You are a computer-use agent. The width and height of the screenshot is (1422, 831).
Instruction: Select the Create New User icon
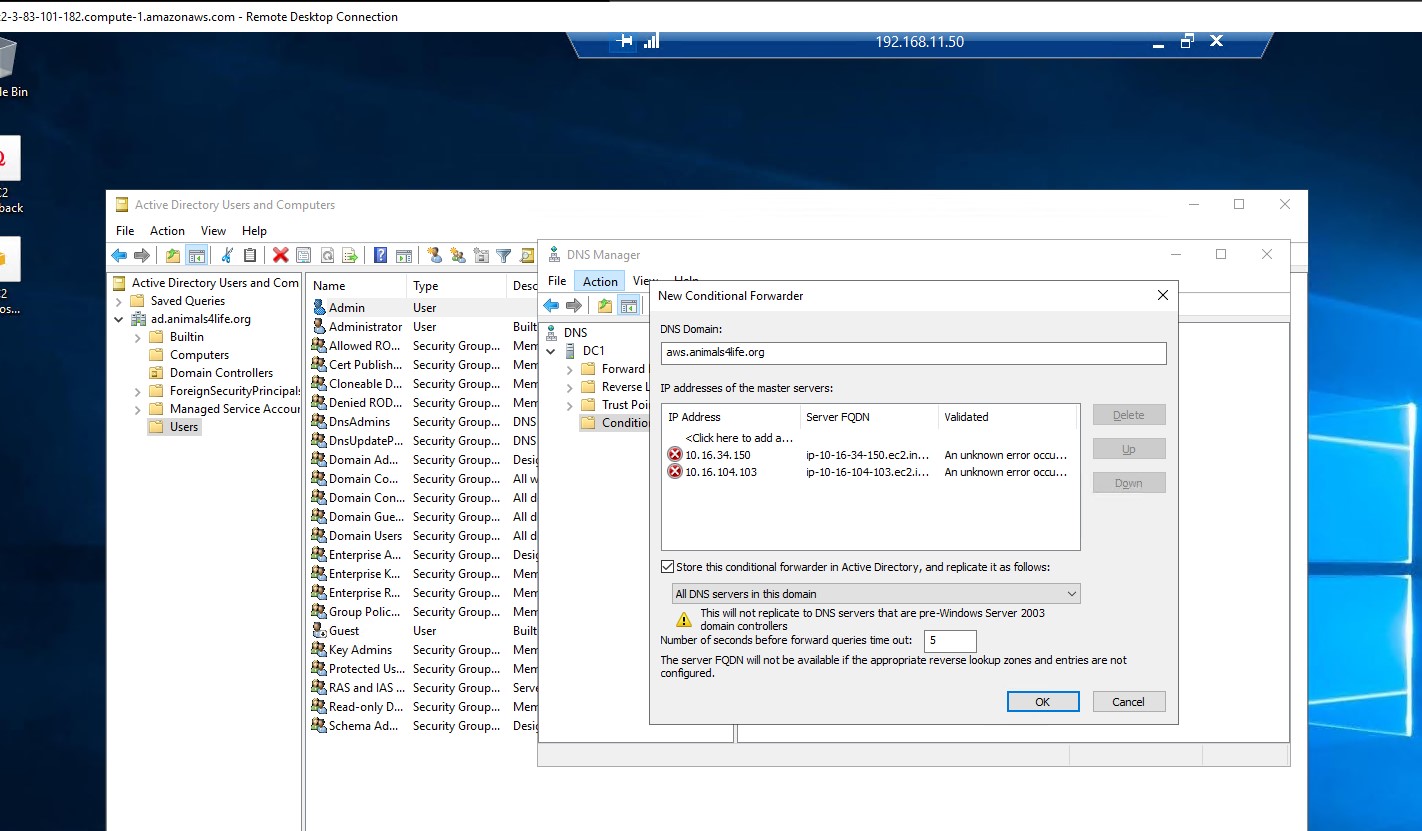pyautogui.click(x=436, y=256)
